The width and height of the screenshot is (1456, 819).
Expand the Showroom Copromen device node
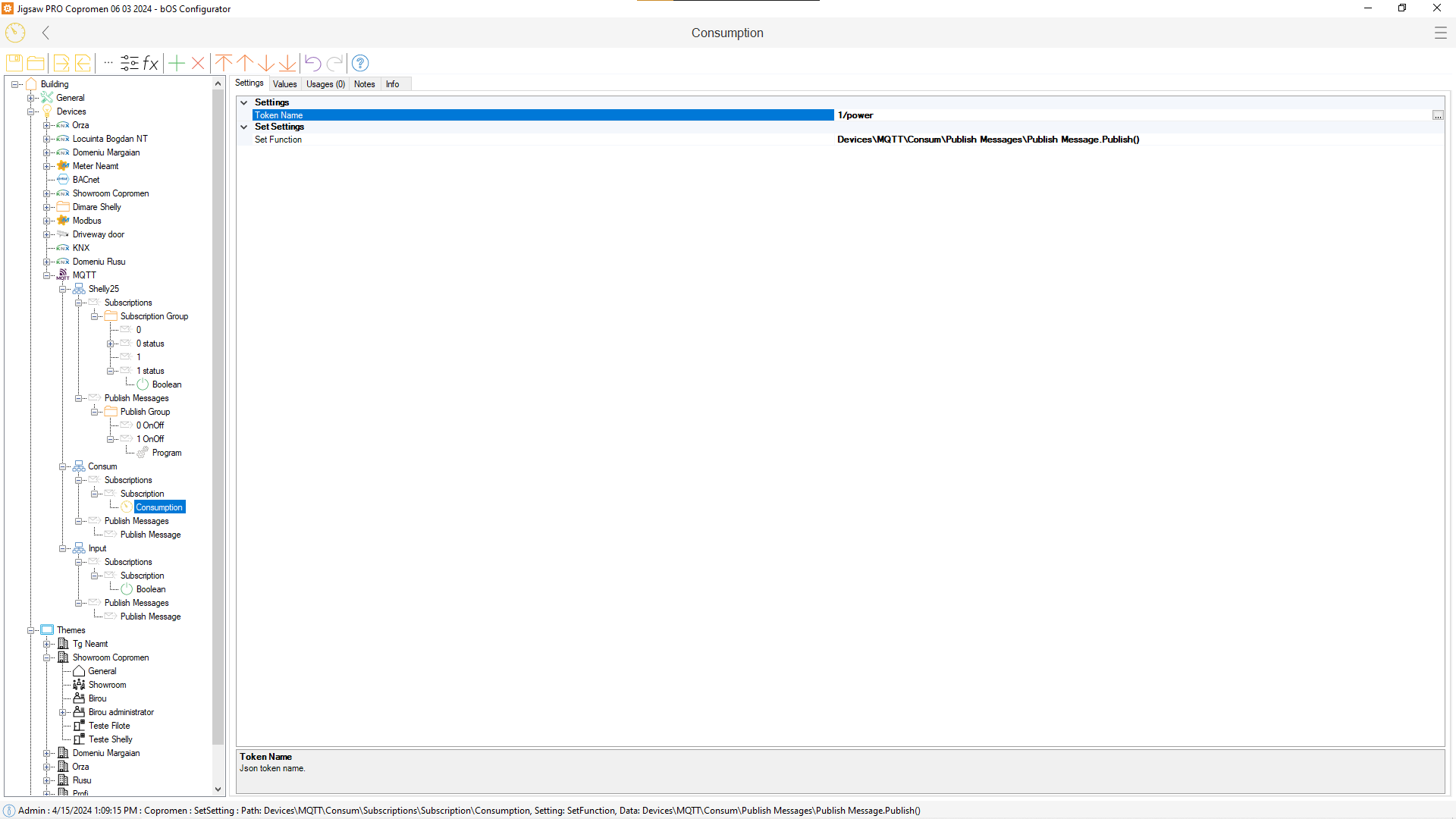47,193
